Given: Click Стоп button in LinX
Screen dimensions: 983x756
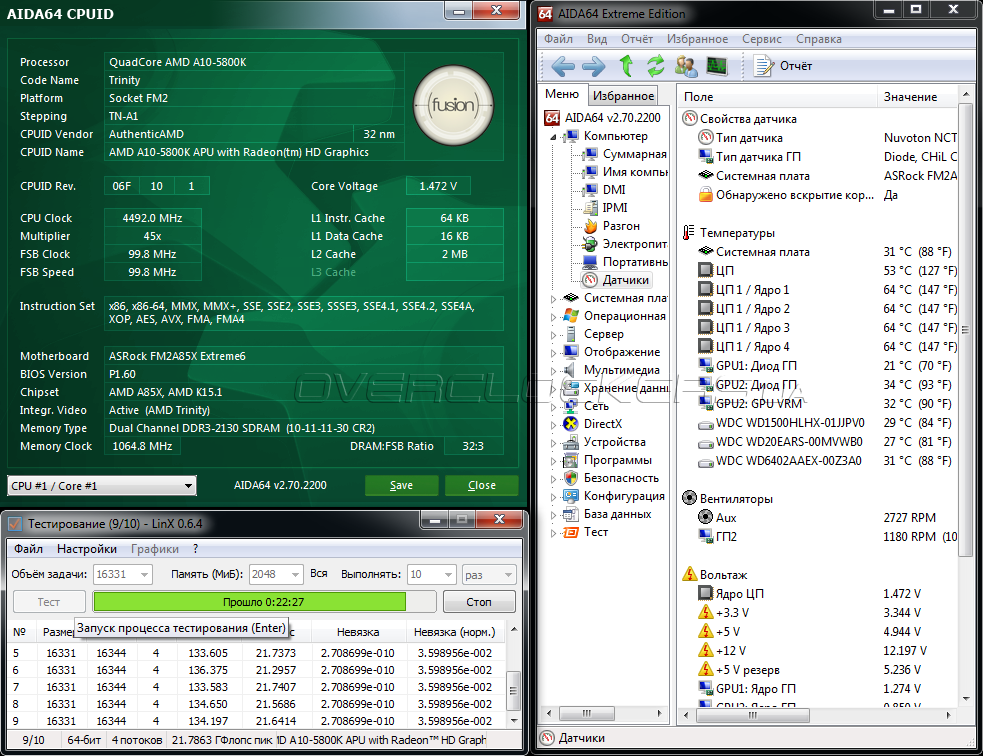Looking at the screenshot, I should coord(479,602).
